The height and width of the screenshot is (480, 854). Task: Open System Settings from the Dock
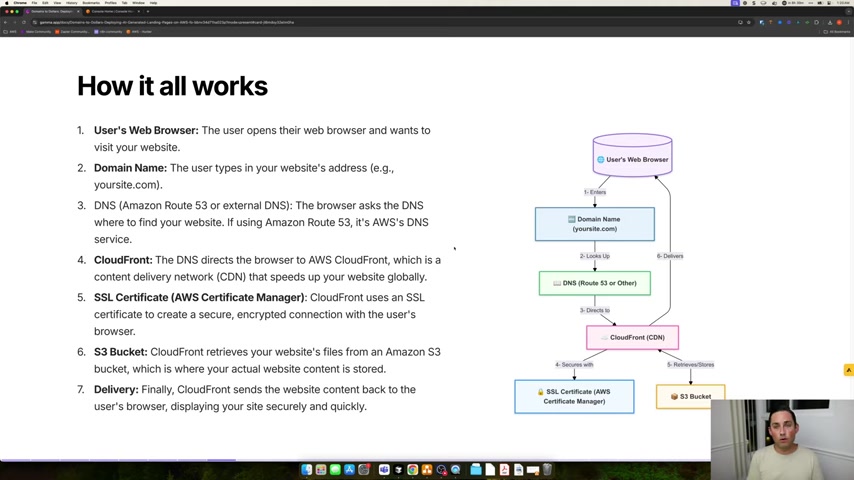coord(364,470)
